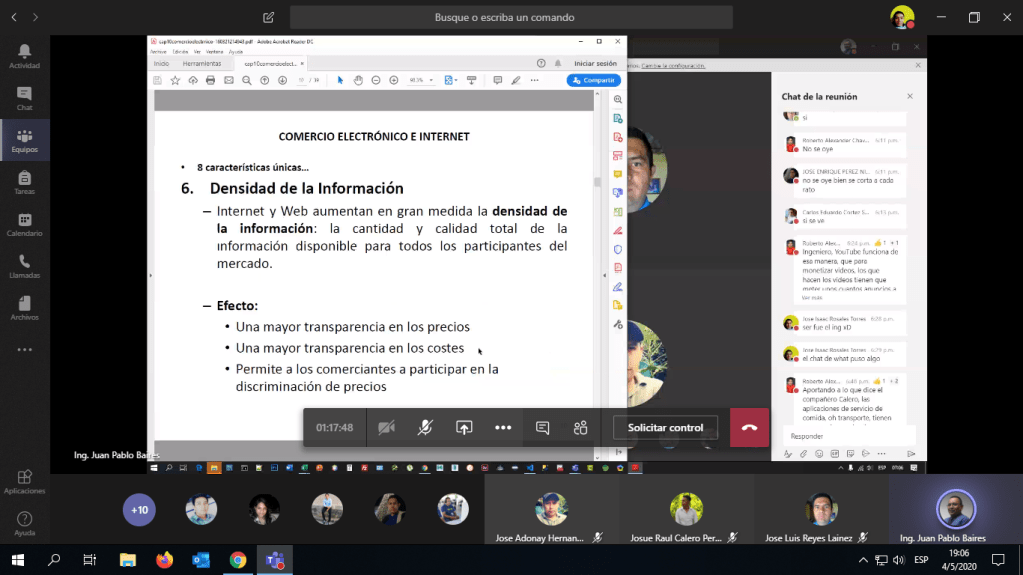
Task: Click the share screen icon in meeting bar
Action: (464, 427)
